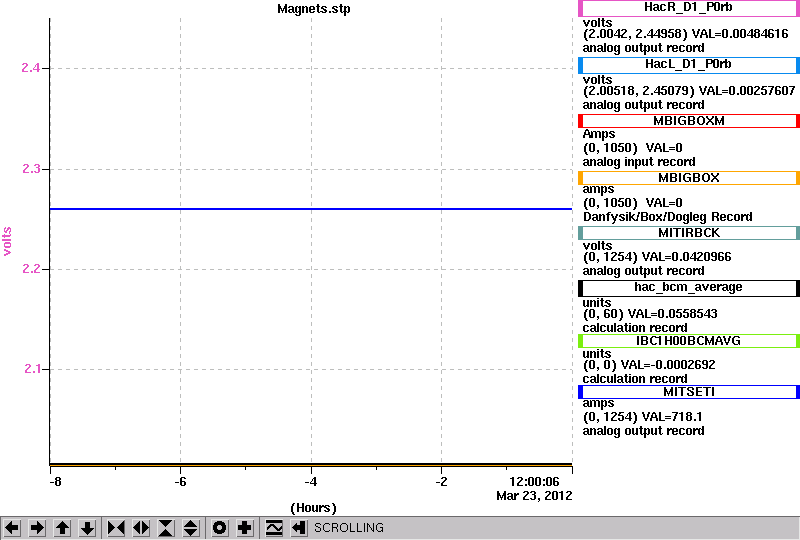Click the 2.3 y-axis tick label
This screenshot has width=800, height=540.
coord(31,168)
